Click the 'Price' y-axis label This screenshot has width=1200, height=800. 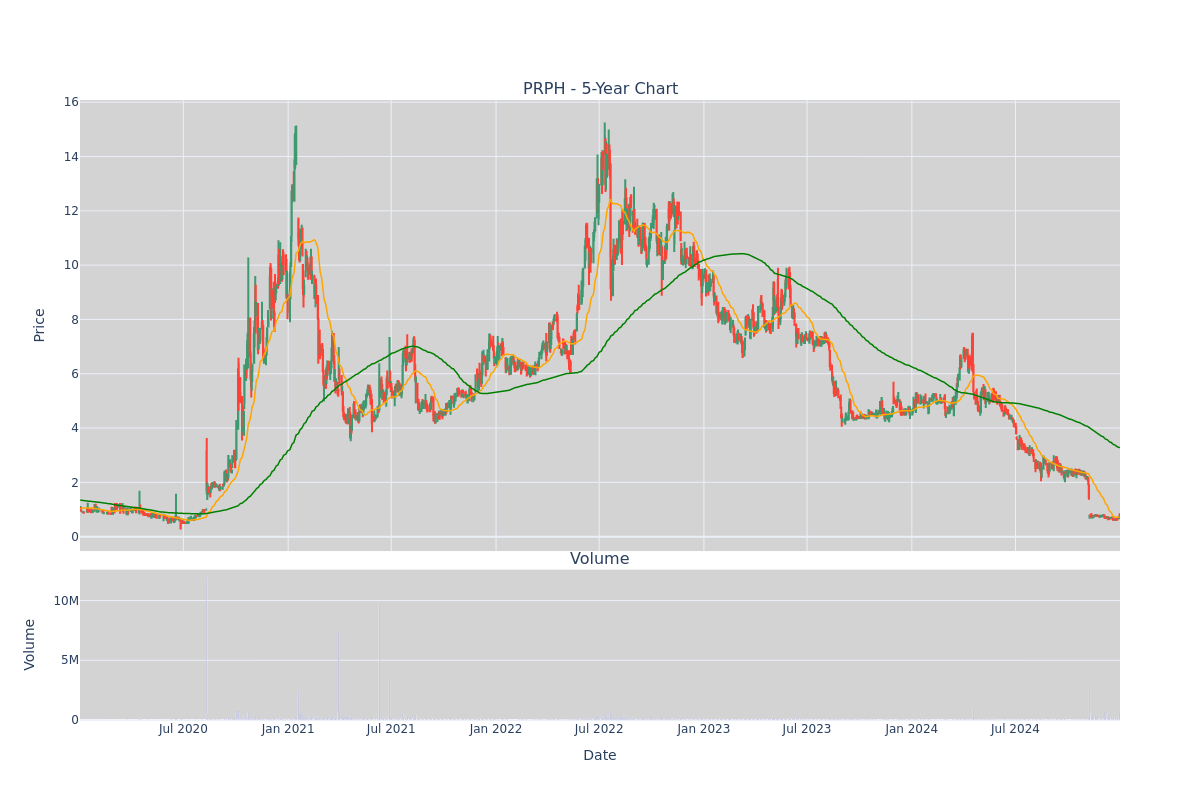[x=40, y=325]
